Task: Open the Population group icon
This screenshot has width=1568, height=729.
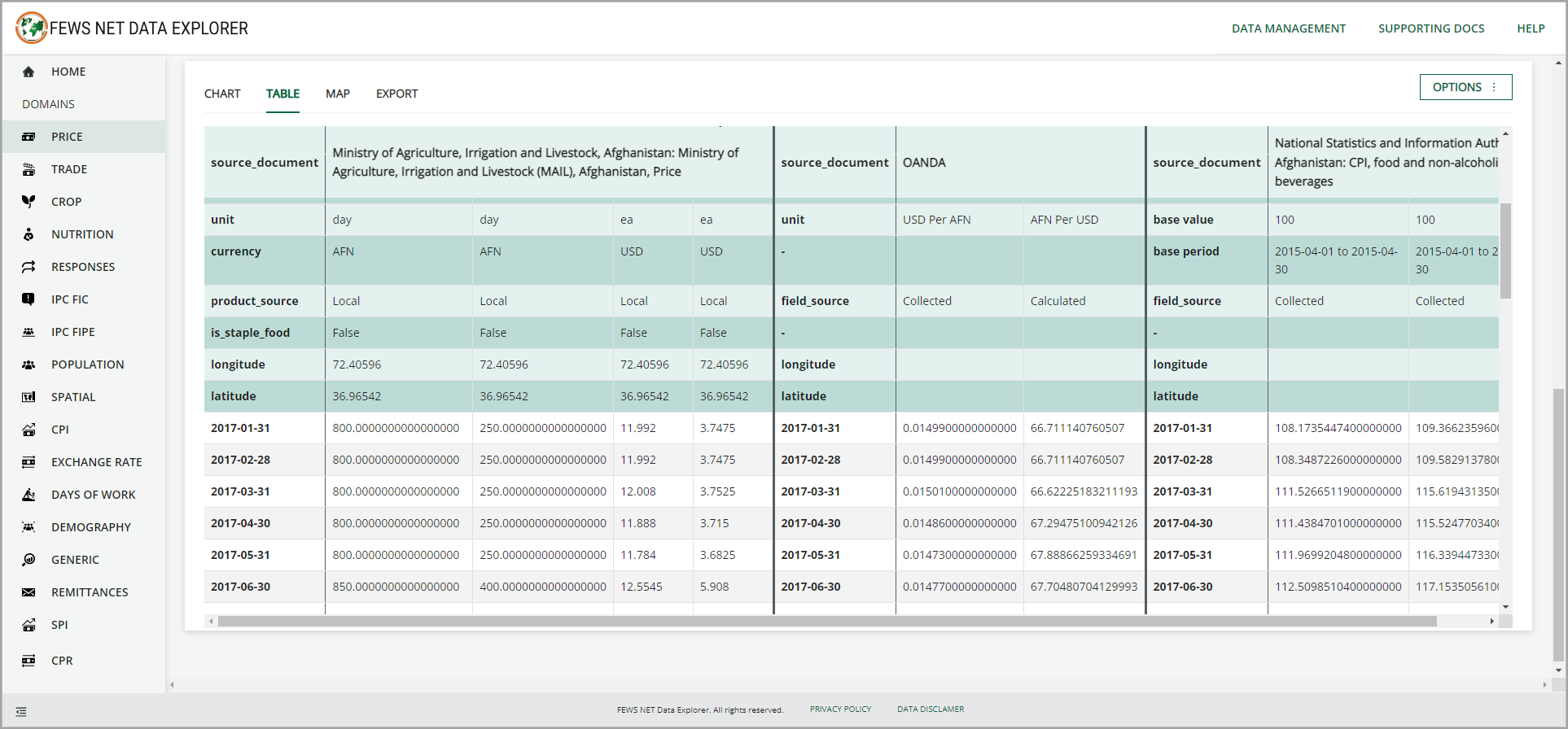Action: click(x=28, y=364)
